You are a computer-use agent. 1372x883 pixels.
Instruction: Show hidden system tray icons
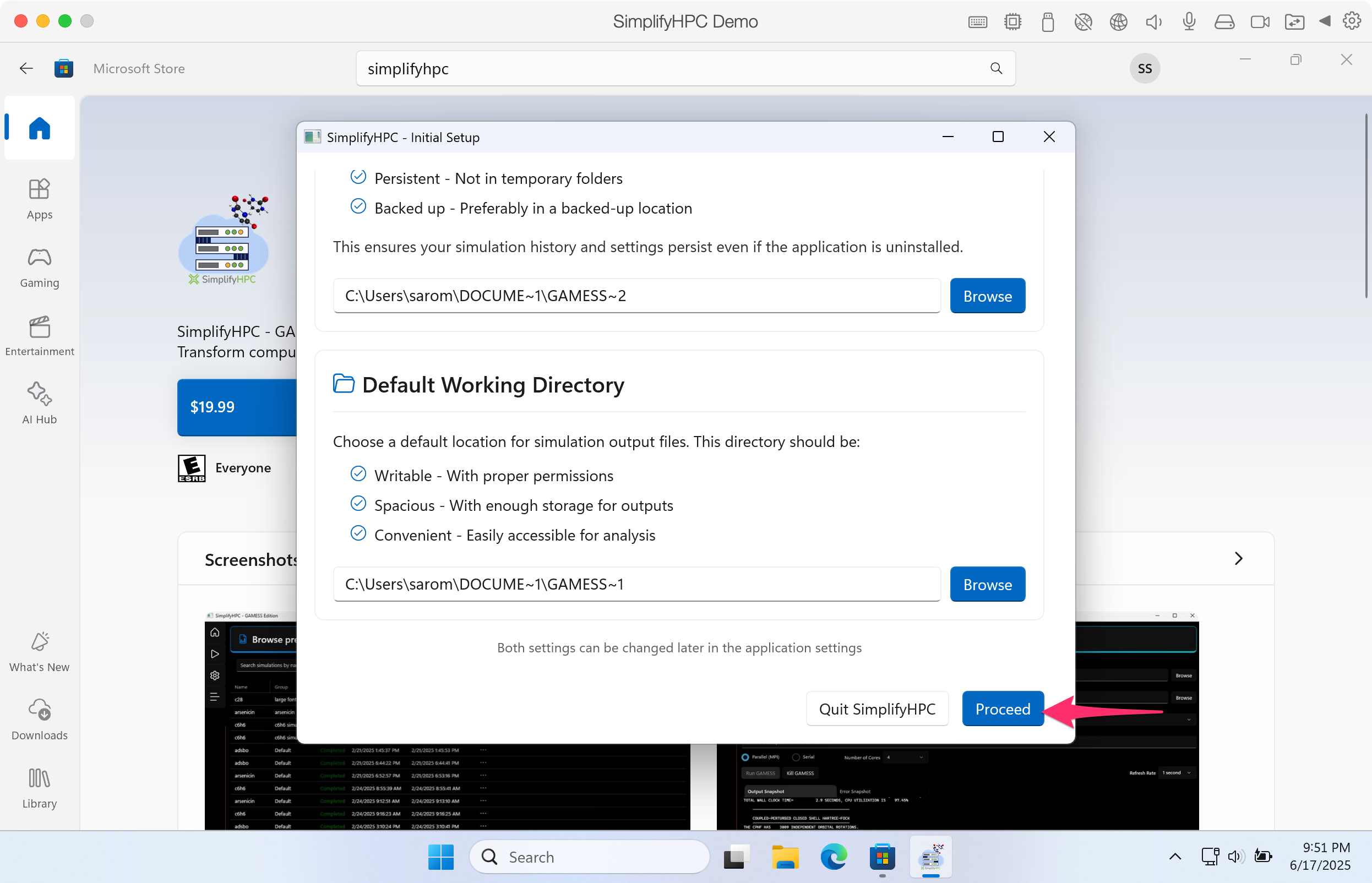[1175, 857]
